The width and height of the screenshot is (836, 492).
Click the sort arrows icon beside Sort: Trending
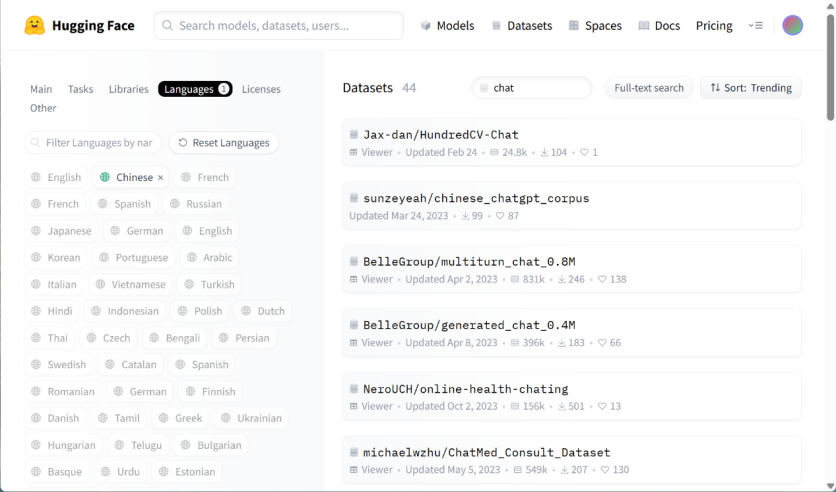(x=715, y=87)
